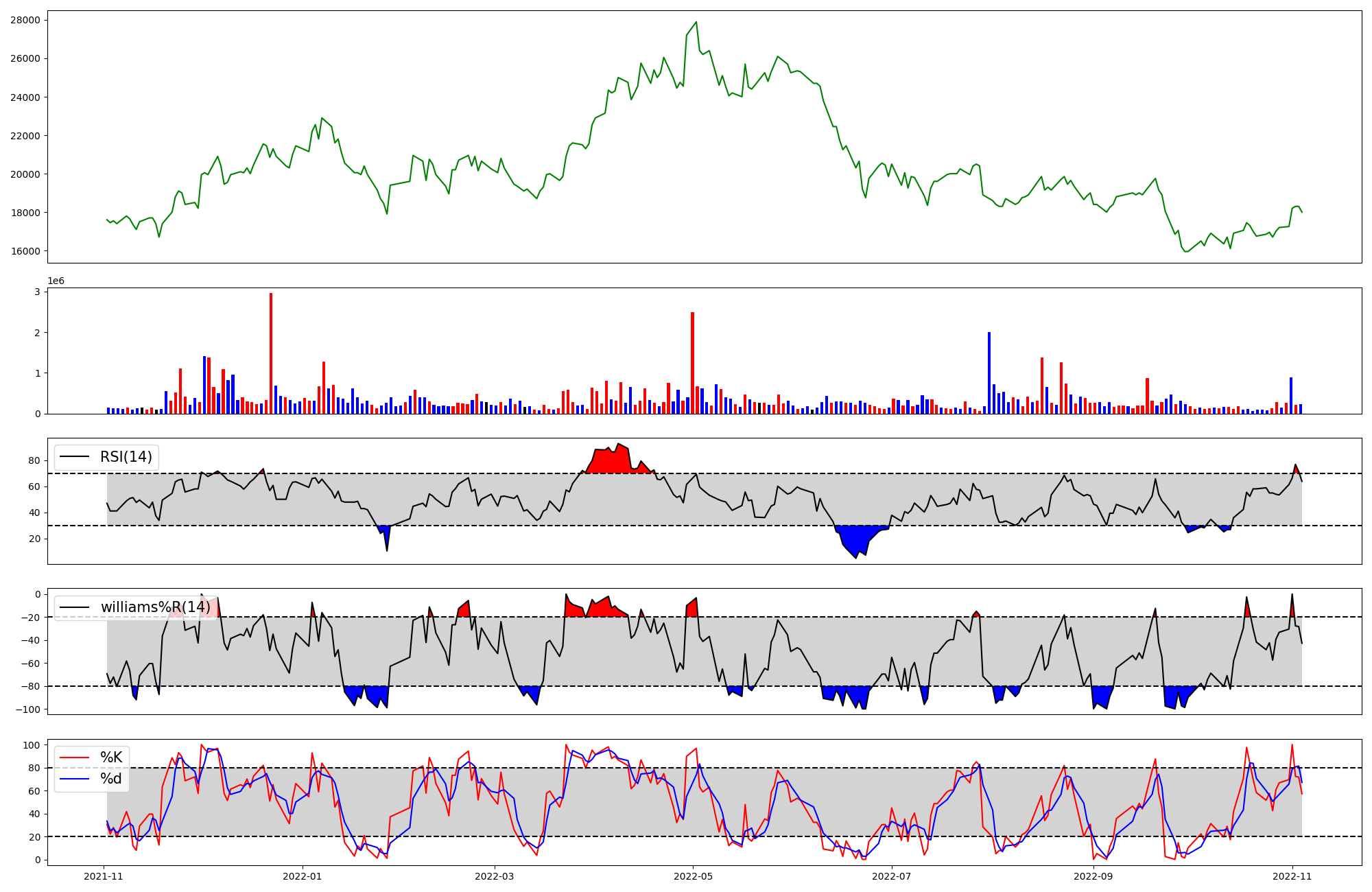Click the 2022-01 x-axis date label
Viewport: 1372px width, 892px height.
click(302, 876)
